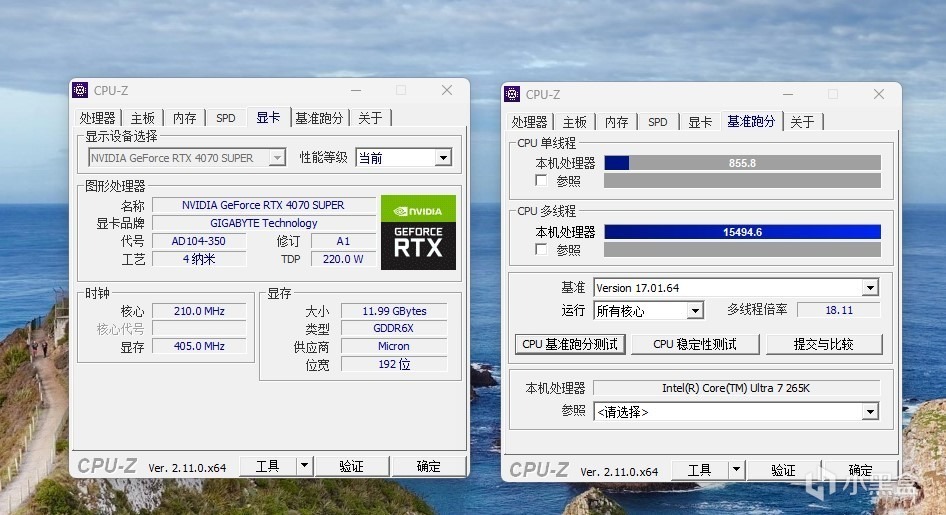Click multi-thread 参照 reference bar
This screenshot has width=946, height=515.
point(742,249)
